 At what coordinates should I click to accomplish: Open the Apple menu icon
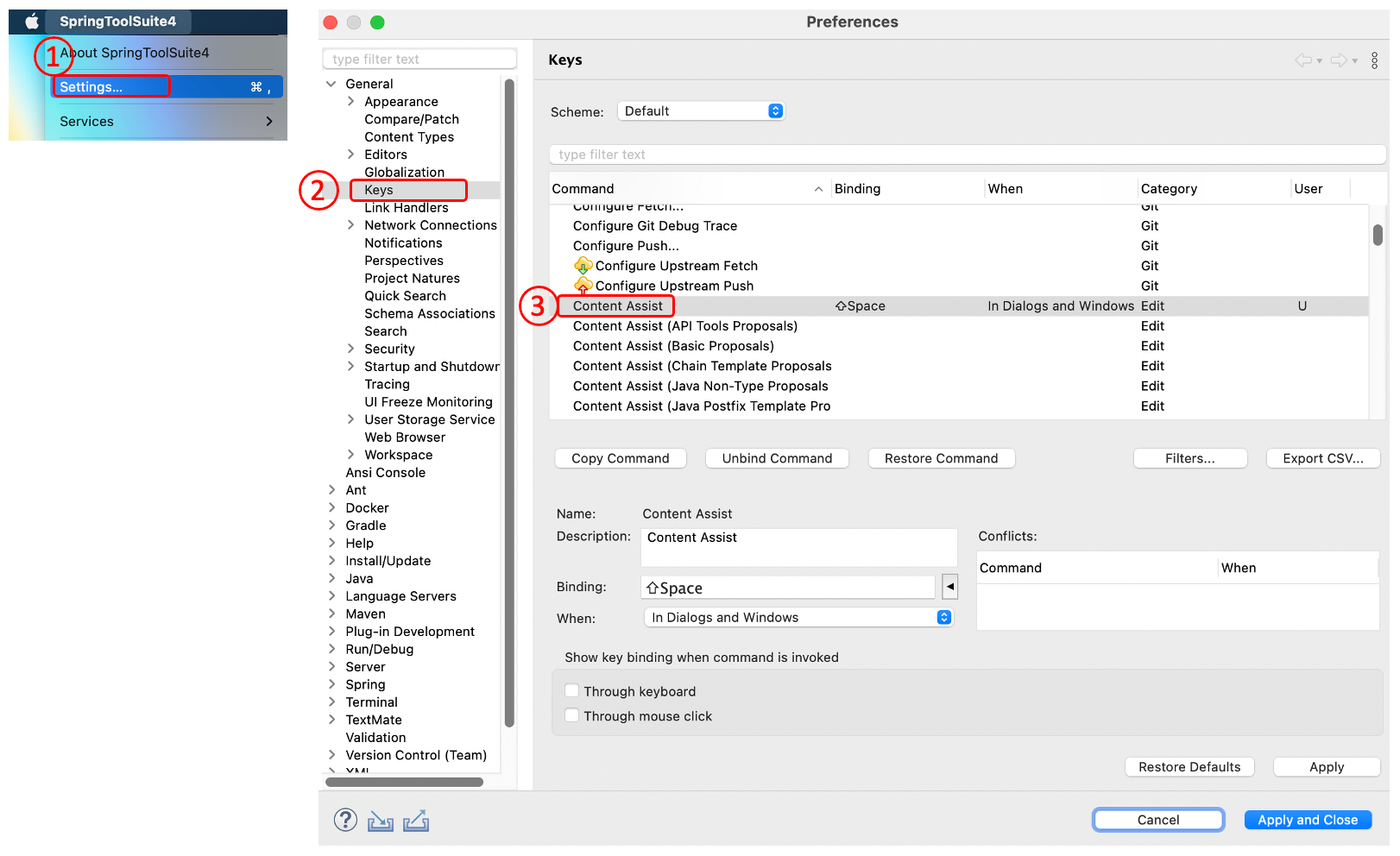pyautogui.click(x=32, y=22)
